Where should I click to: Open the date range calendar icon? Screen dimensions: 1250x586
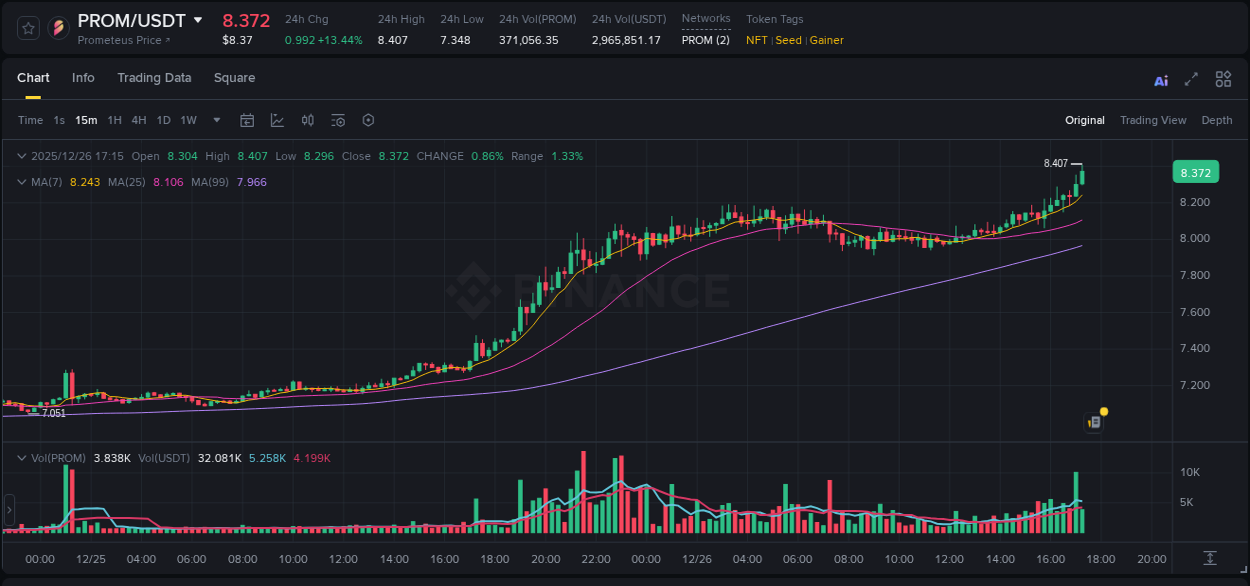click(x=247, y=120)
